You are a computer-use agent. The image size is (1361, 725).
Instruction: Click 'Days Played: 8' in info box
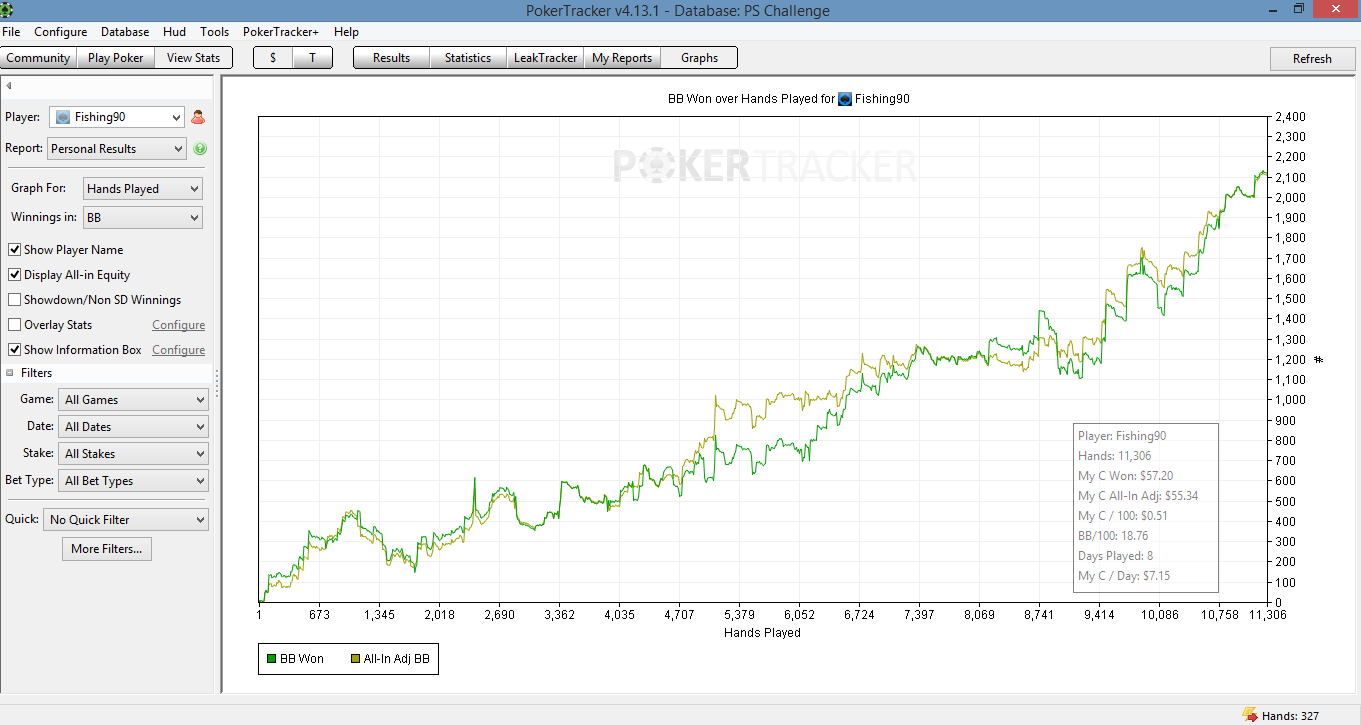click(1115, 556)
